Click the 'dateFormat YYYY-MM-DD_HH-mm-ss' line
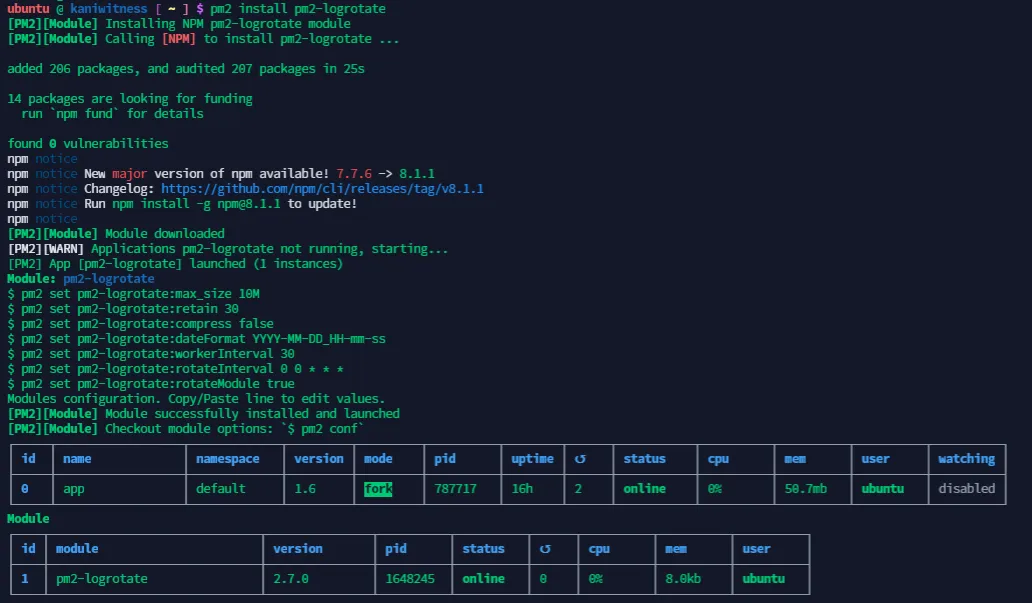The height and width of the screenshot is (603, 1032). [x=196, y=339]
